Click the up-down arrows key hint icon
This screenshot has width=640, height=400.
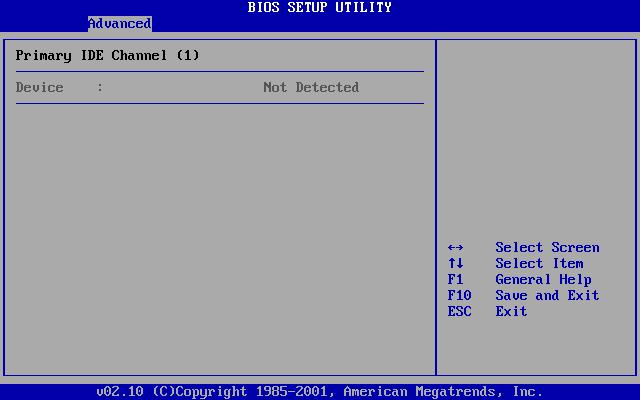point(456,264)
